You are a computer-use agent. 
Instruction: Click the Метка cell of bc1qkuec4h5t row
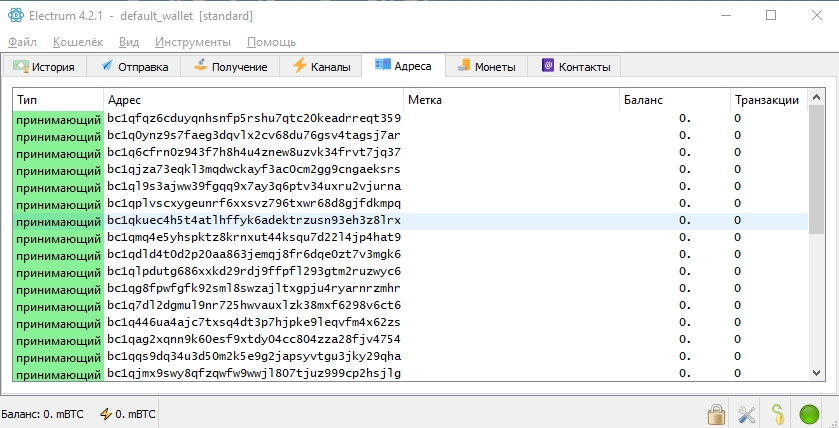point(512,220)
